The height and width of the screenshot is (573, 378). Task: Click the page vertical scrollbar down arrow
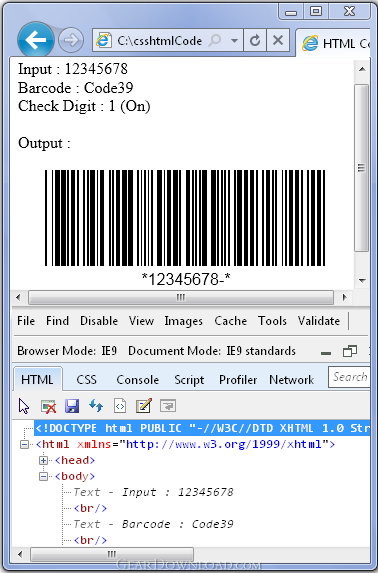(x=362, y=280)
